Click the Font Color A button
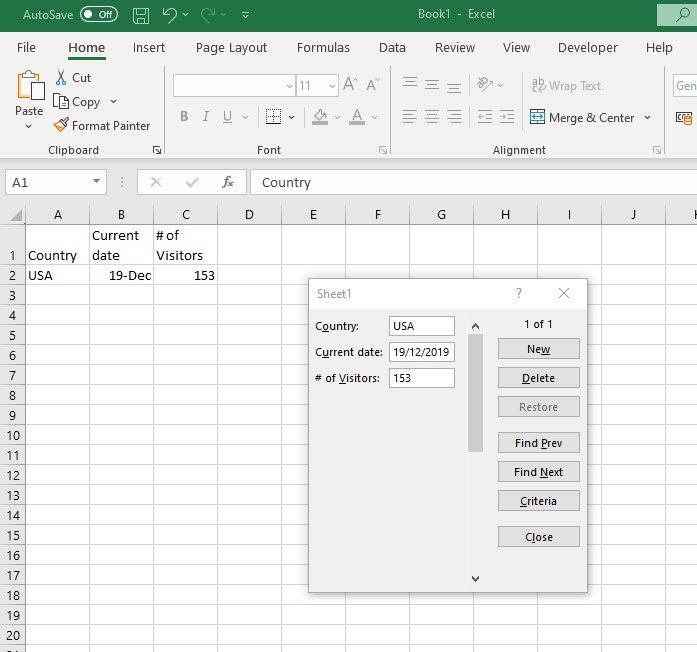697x652 pixels. [357, 117]
